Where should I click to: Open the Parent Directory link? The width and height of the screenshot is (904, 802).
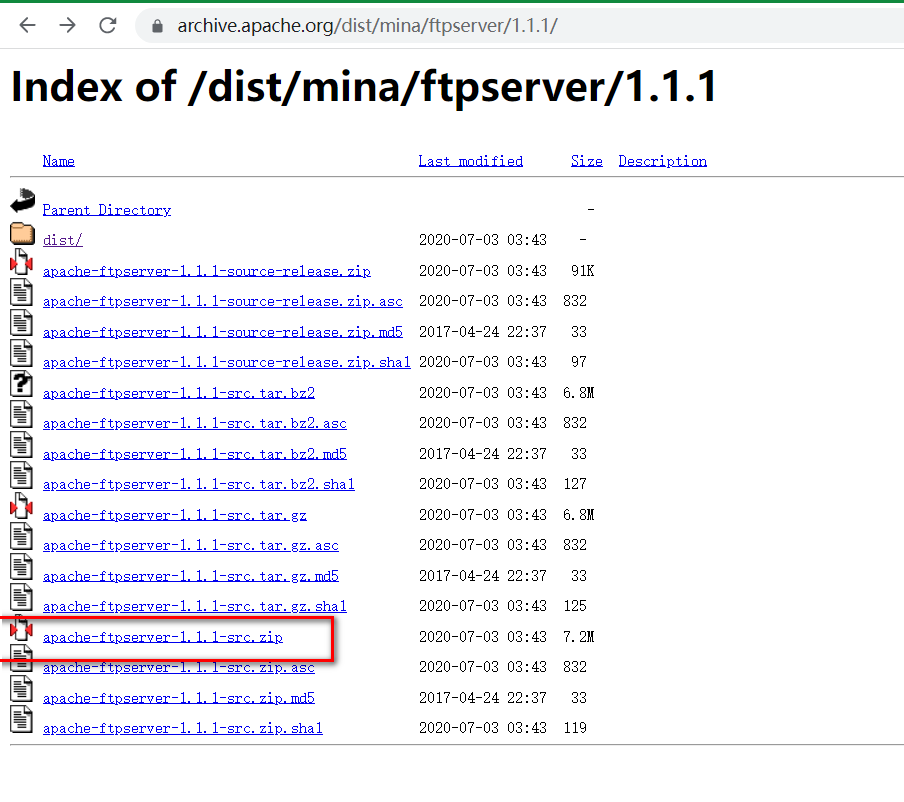pos(107,210)
